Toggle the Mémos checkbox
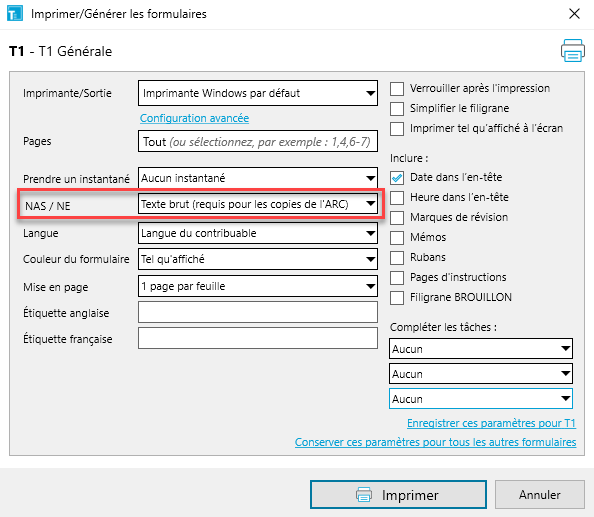 [x=397, y=237]
